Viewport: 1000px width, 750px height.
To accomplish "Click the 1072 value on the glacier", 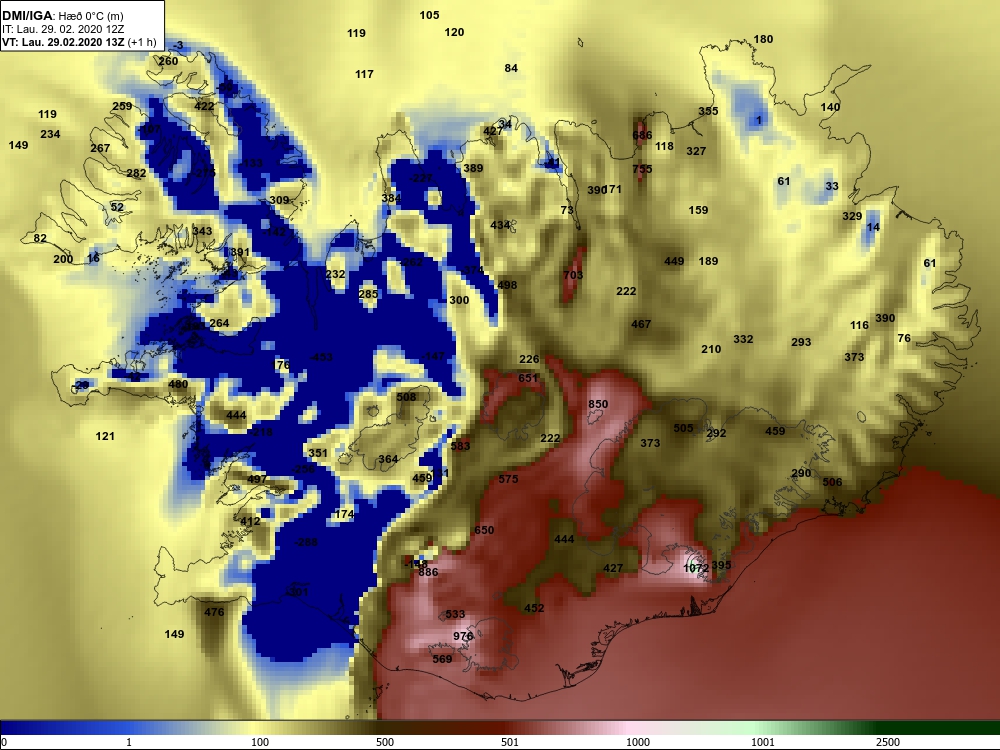I will tap(696, 568).
